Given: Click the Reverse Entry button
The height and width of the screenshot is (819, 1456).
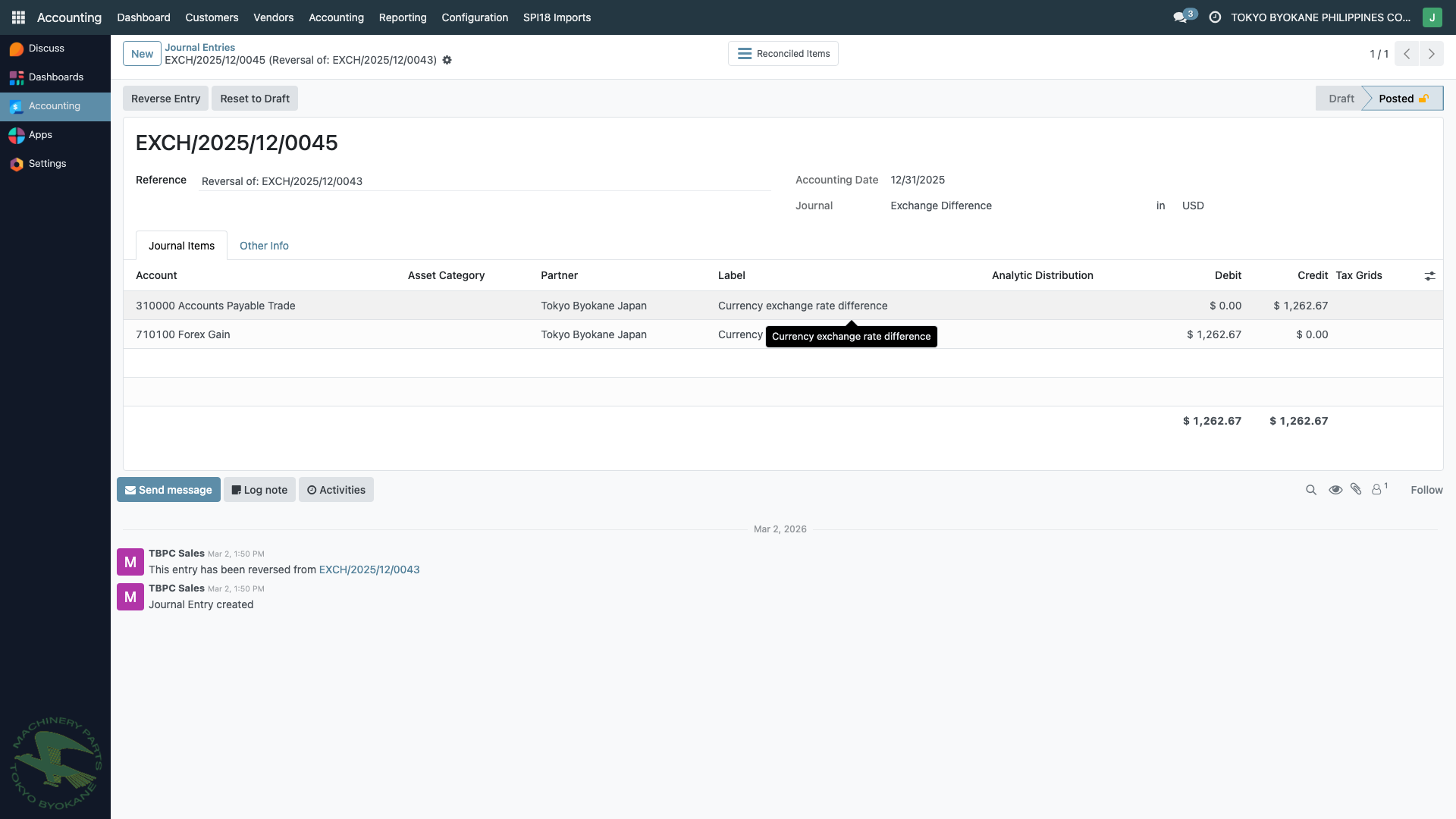Looking at the screenshot, I should pyautogui.click(x=165, y=99).
